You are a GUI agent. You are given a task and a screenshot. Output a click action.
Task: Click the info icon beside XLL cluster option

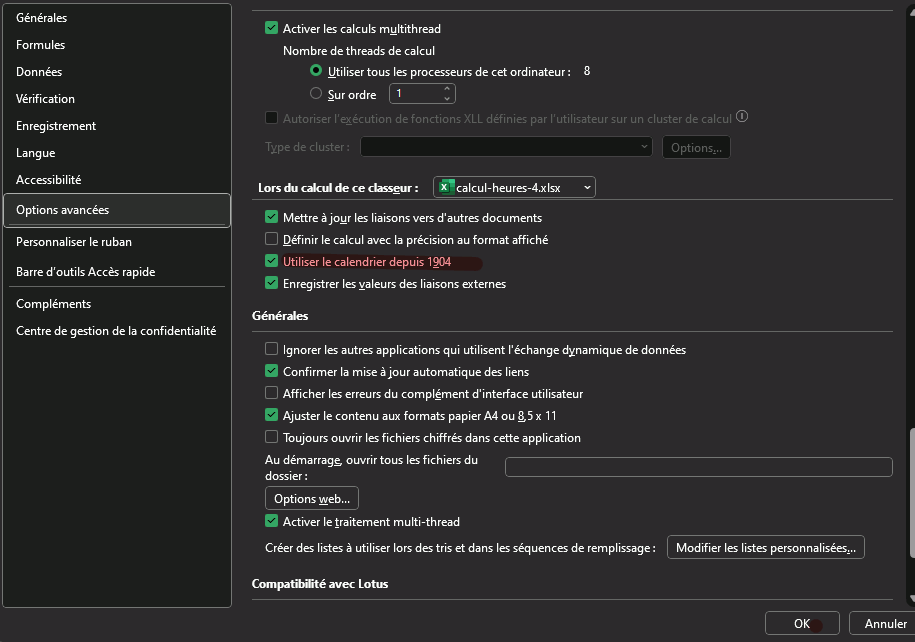pyautogui.click(x=742, y=118)
